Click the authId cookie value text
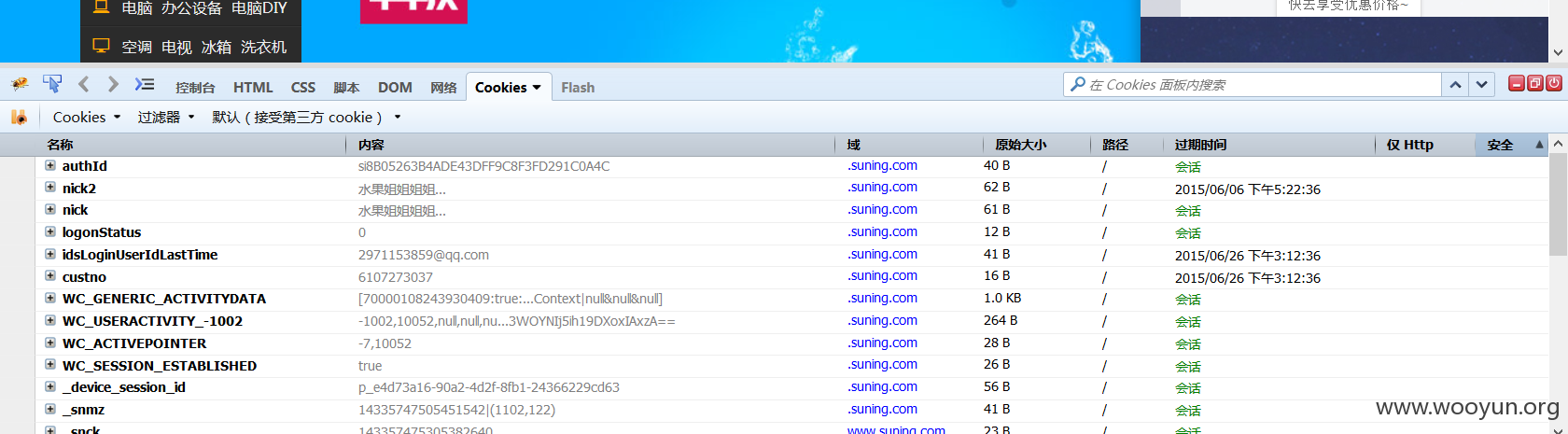 483,166
